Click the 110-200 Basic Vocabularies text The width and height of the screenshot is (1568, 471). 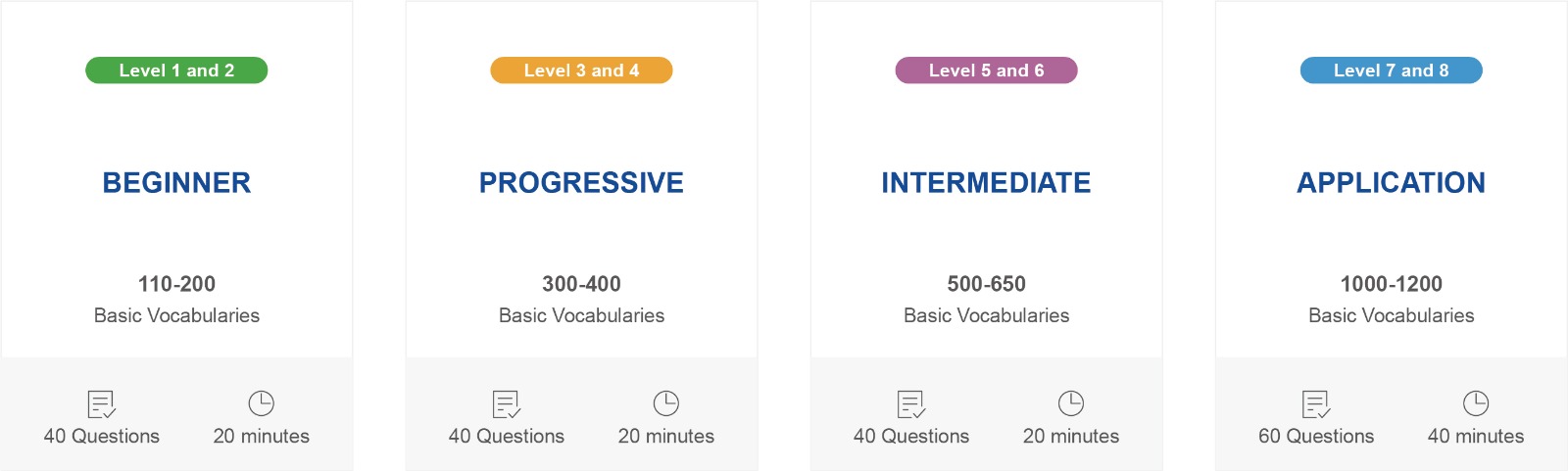[x=176, y=300]
